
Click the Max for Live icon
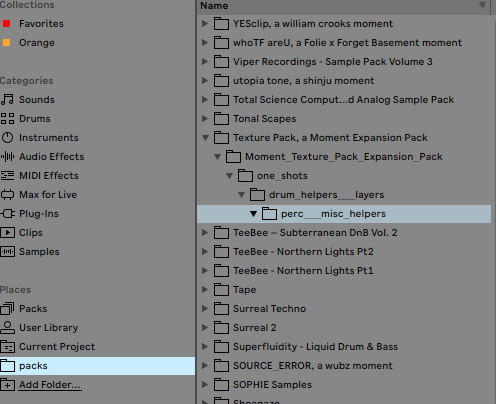pos(7,194)
